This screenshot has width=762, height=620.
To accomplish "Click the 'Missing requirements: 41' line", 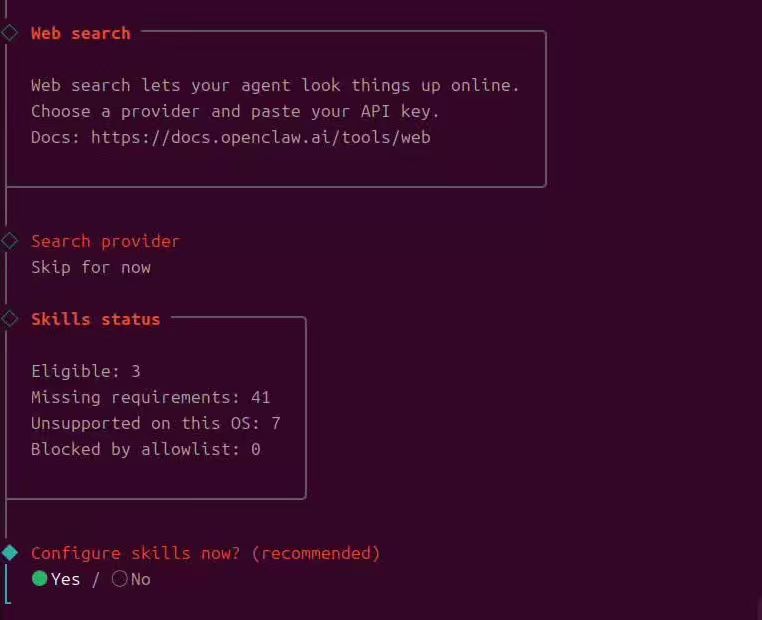I will [150, 397].
